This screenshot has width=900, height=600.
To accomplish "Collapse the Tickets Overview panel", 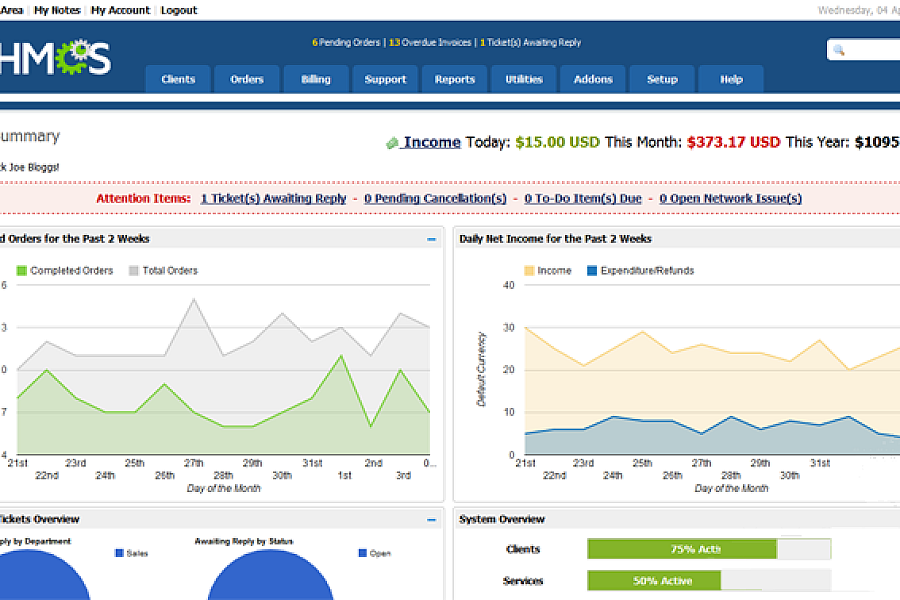I will click(x=432, y=520).
